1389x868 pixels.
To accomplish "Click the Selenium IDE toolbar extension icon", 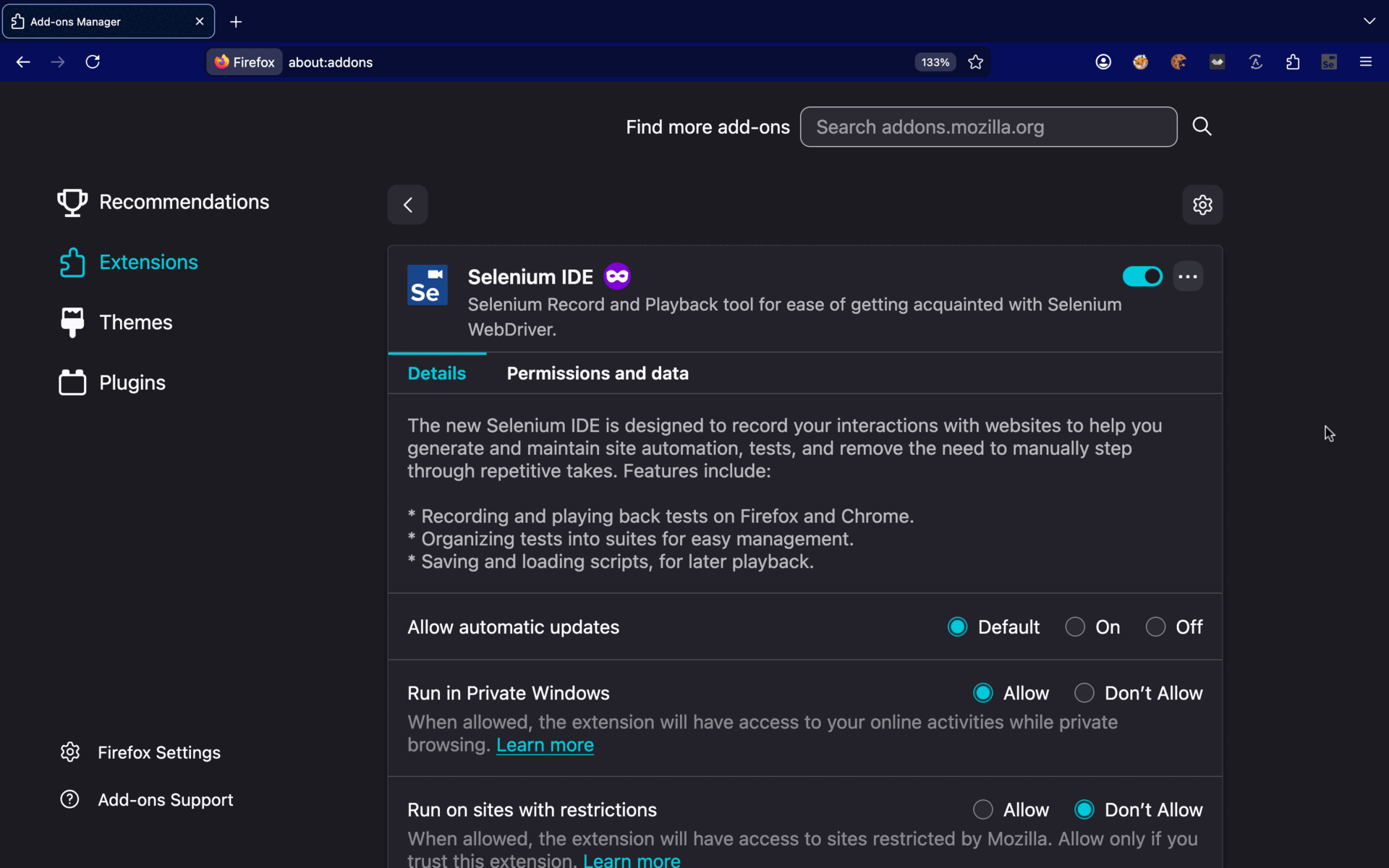I will 1329,62.
